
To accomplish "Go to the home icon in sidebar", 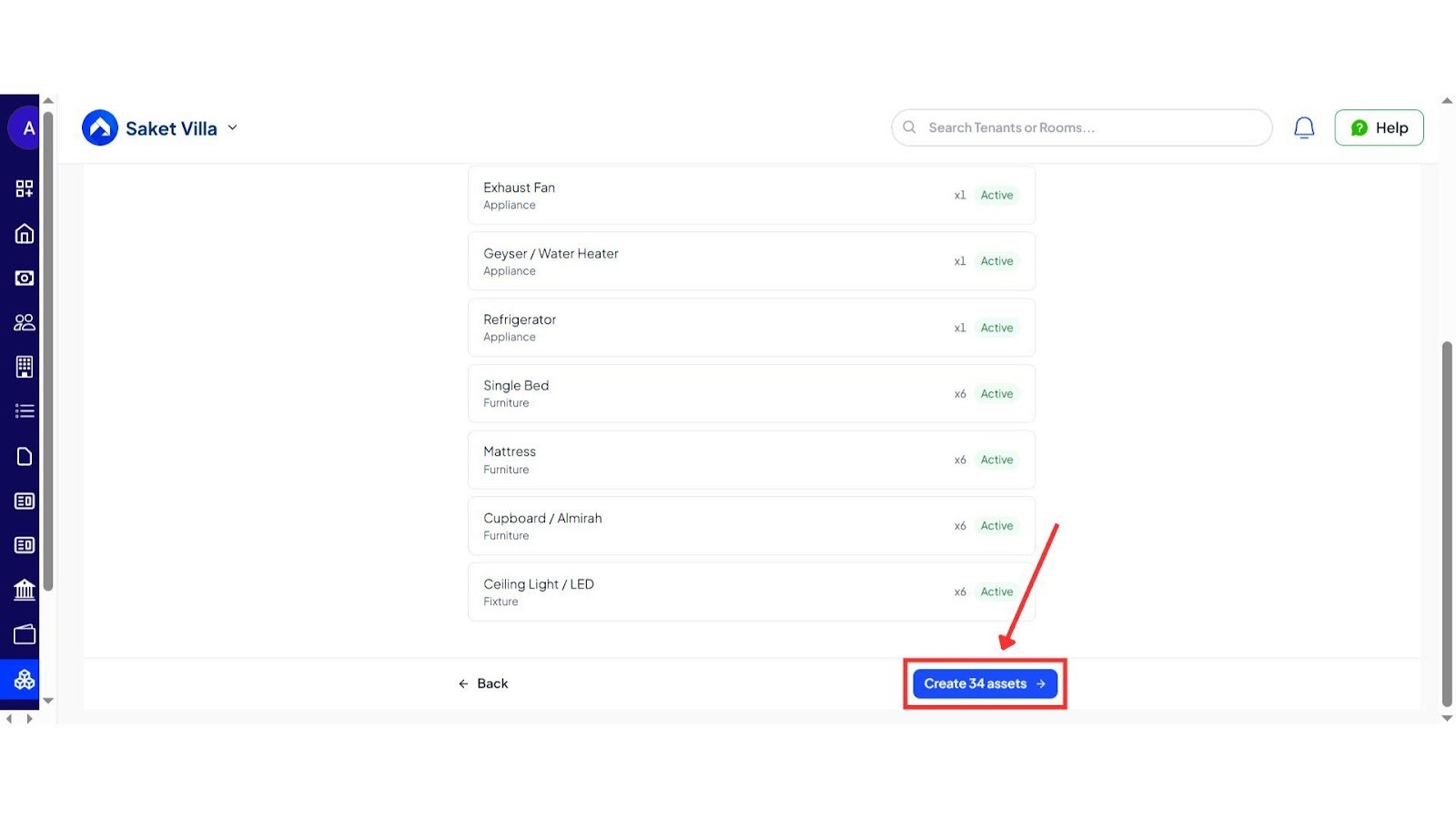I will [x=25, y=234].
